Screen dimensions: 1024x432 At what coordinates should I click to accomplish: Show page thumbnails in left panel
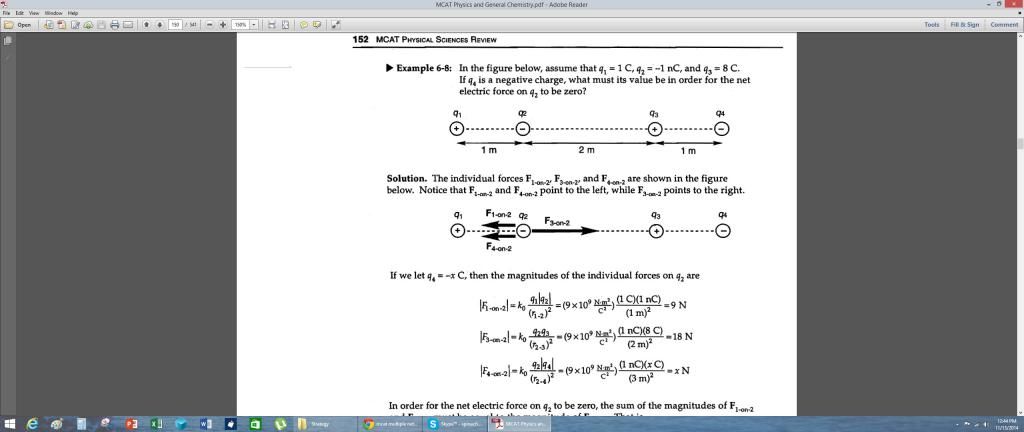7,41
